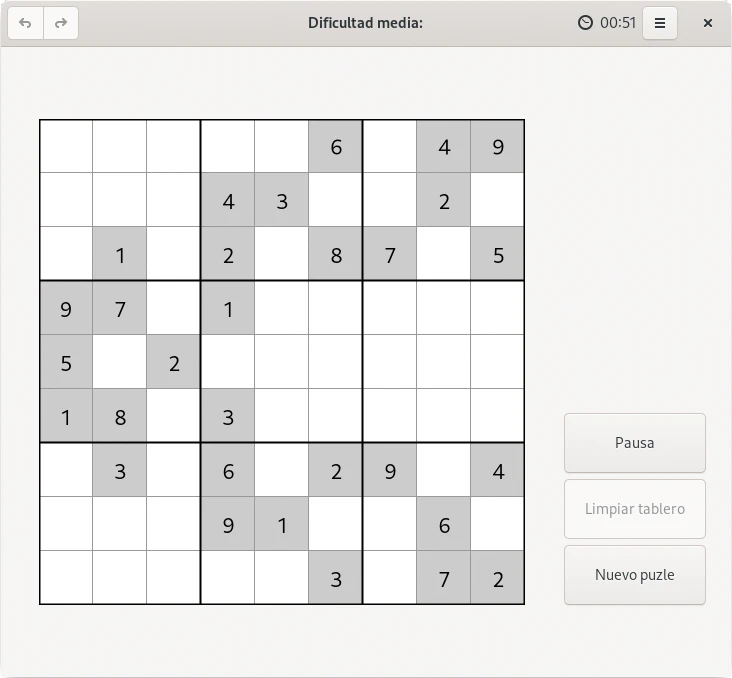Screen dimensions: 732x678
Task: Open the hamburger menu
Action: click(660, 23)
